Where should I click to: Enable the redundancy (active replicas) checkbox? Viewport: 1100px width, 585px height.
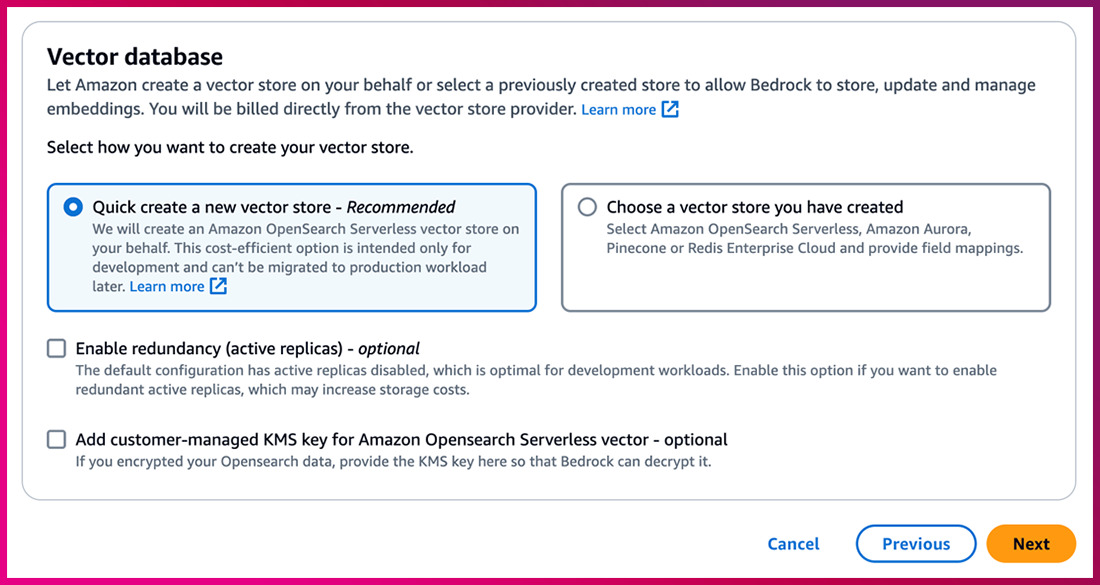(x=56, y=349)
